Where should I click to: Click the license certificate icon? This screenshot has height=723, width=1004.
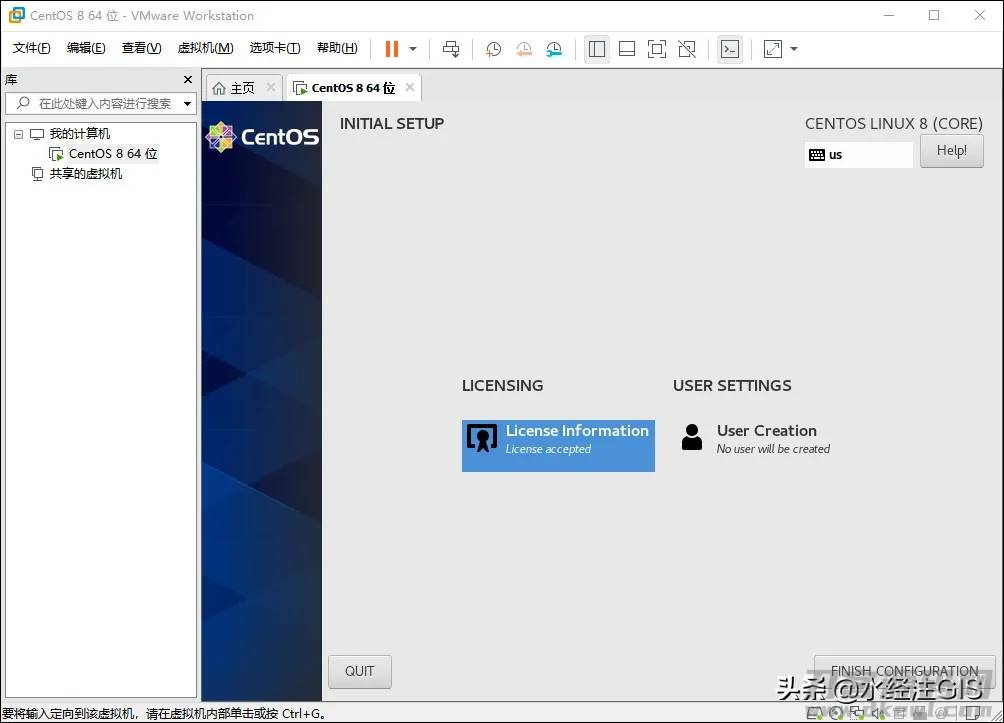[x=482, y=438]
